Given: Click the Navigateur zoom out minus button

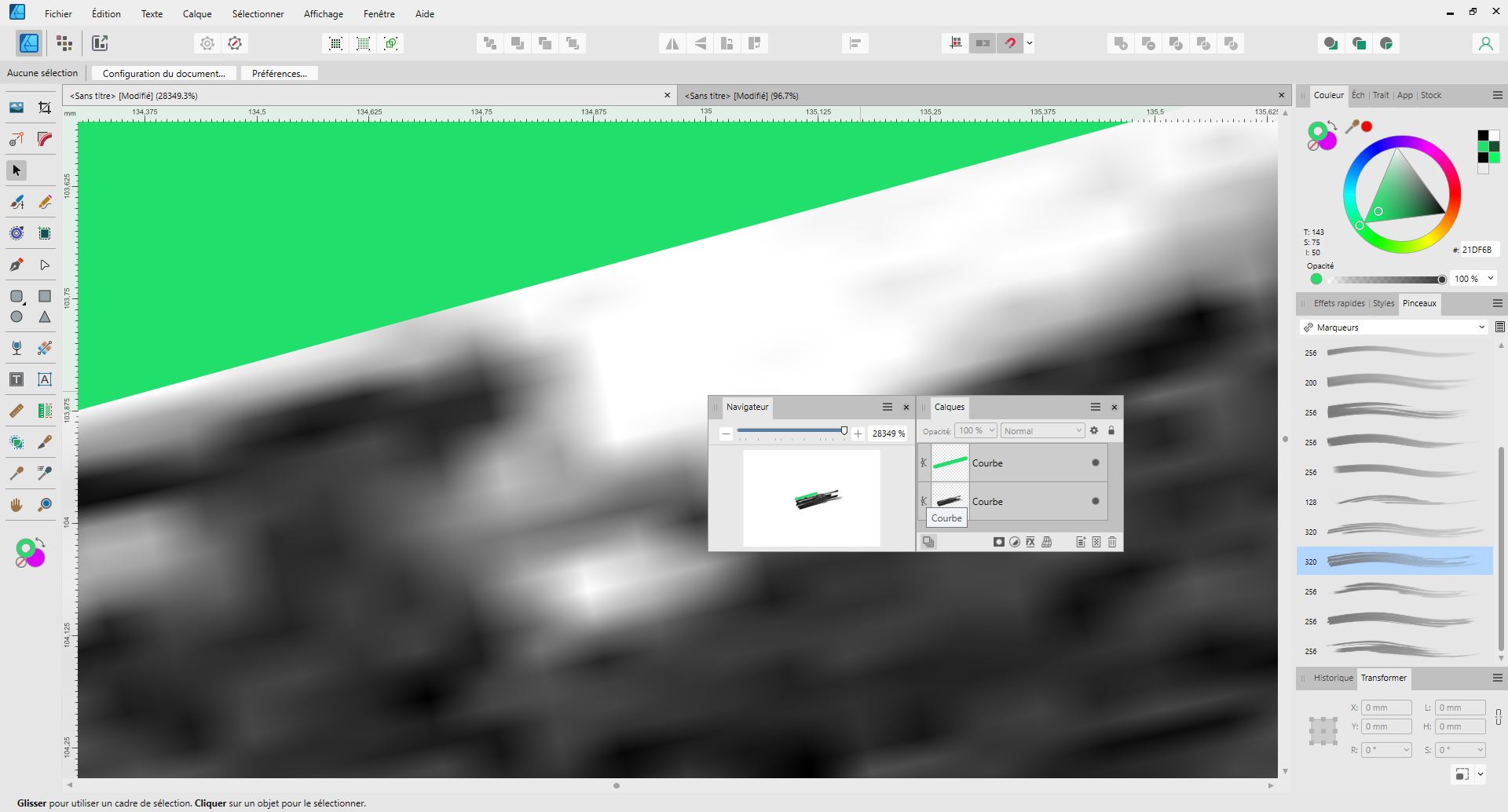Looking at the screenshot, I should tap(726, 433).
